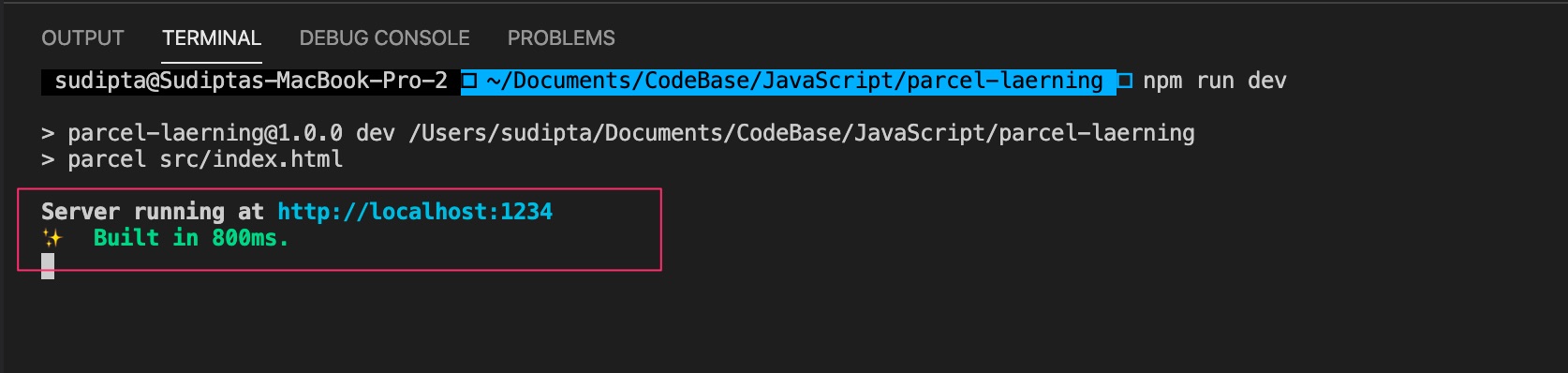Show the PROBLEMS tab
This screenshot has width=1568, height=373.
pos(561,38)
